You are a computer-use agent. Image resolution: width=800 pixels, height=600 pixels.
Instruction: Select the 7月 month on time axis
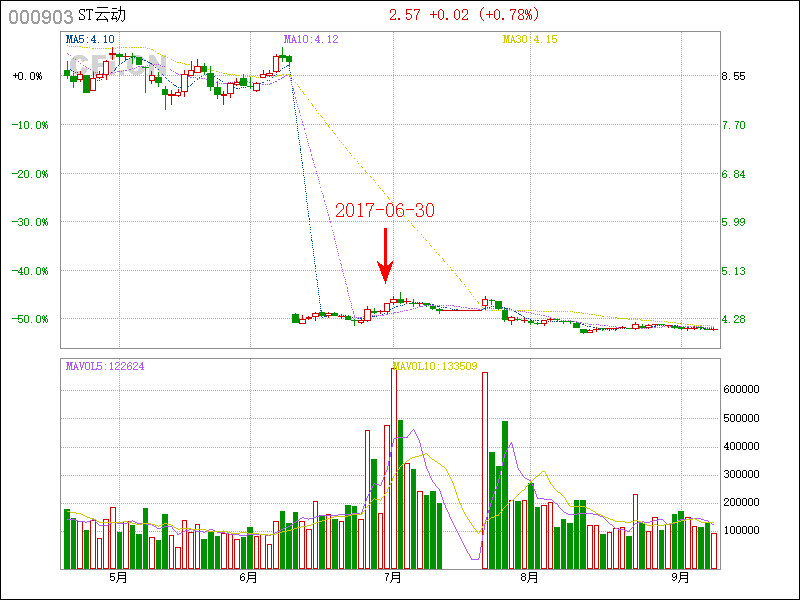tap(393, 578)
